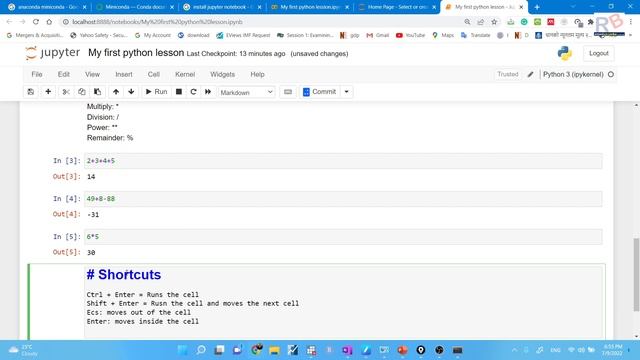Open the Gmail bookmark

click(x=378, y=36)
